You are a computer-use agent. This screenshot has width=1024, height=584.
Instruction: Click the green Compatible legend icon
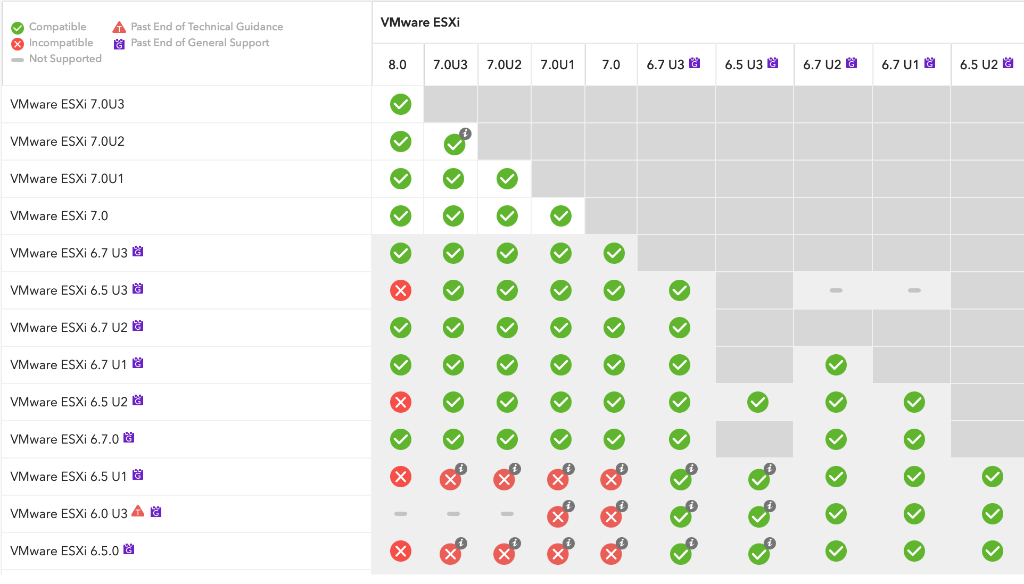18,27
